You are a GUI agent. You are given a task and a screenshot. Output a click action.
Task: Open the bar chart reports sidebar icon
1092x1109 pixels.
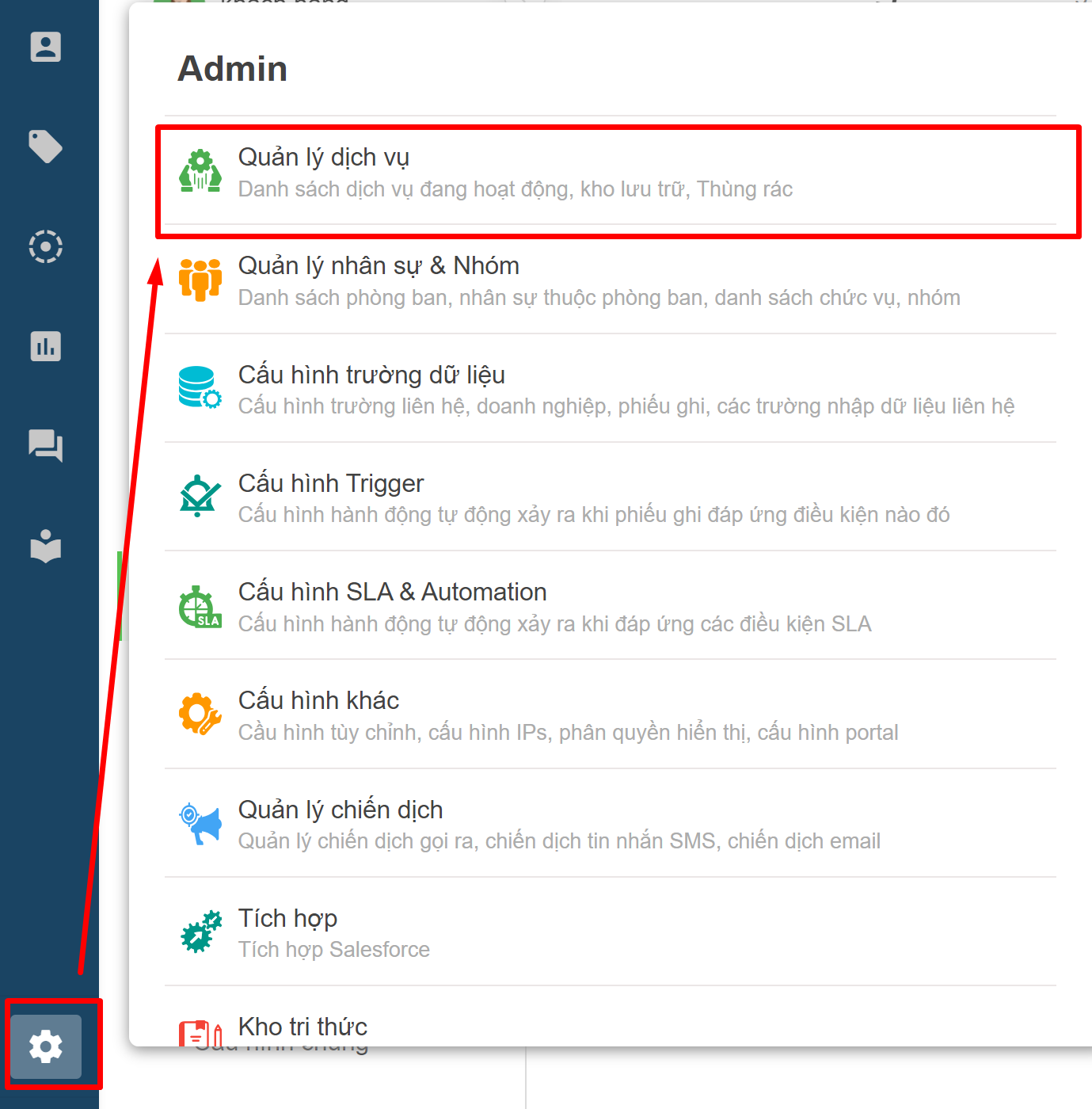45,346
